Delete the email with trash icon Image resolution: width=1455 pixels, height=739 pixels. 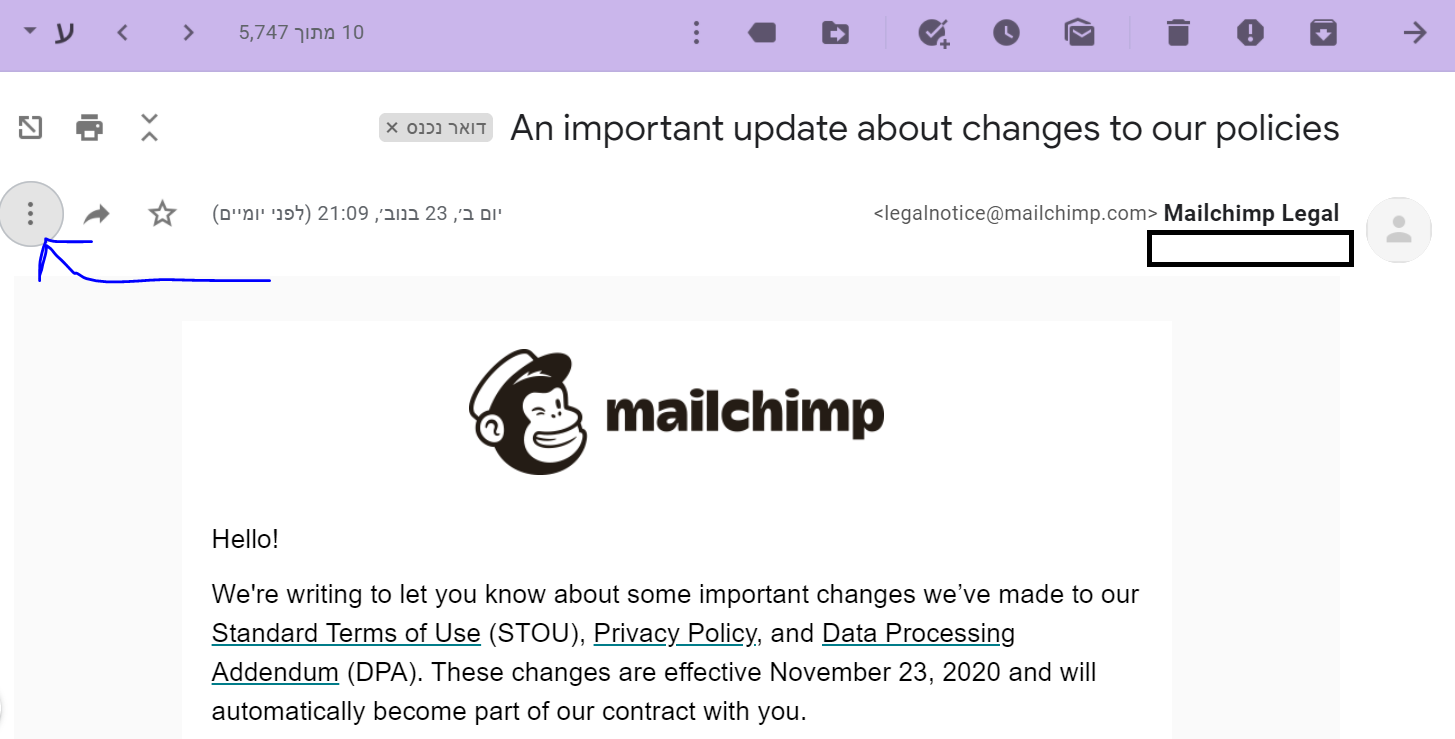pyautogui.click(x=1179, y=33)
